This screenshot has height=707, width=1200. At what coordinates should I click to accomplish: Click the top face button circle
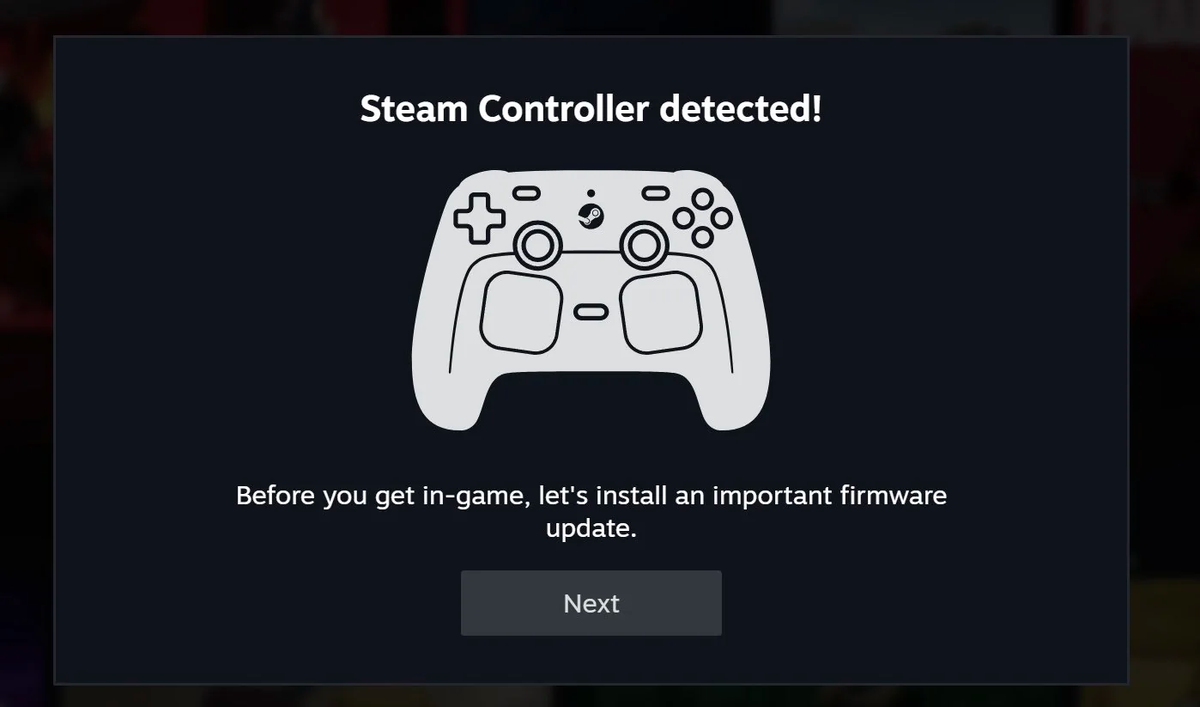coord(703,199)
